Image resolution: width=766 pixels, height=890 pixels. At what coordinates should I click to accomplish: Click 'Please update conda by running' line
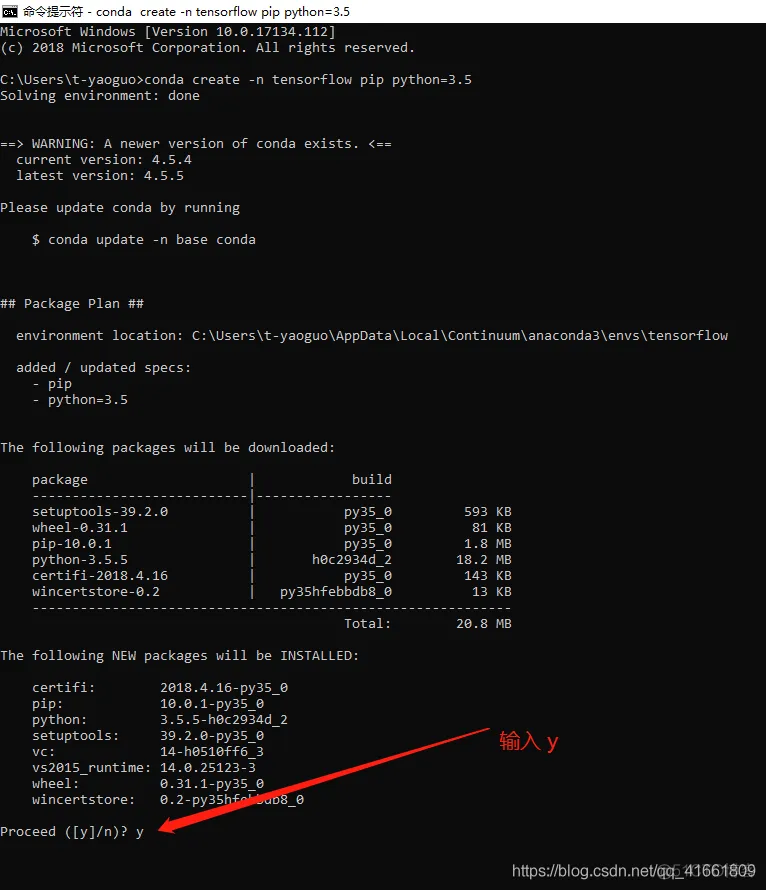click(x=120, y=208)
